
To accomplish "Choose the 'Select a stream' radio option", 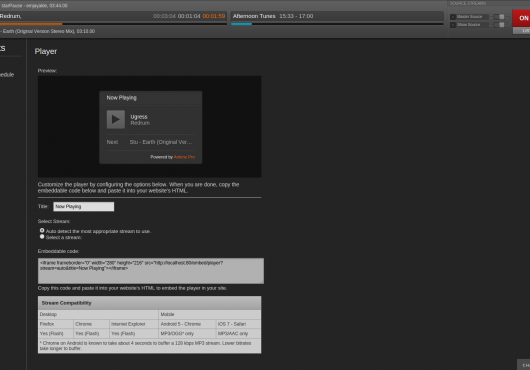I will click(42, 237).
